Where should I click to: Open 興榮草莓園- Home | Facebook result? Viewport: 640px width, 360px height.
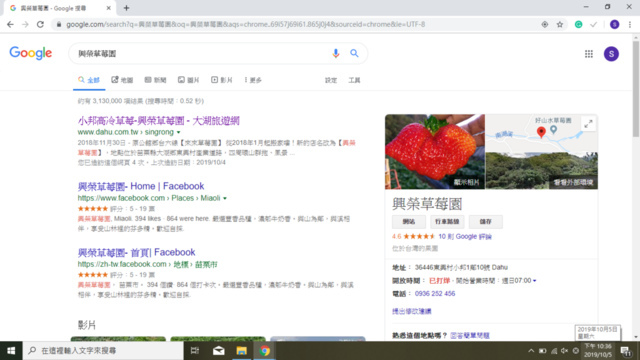tap(141, 187)
